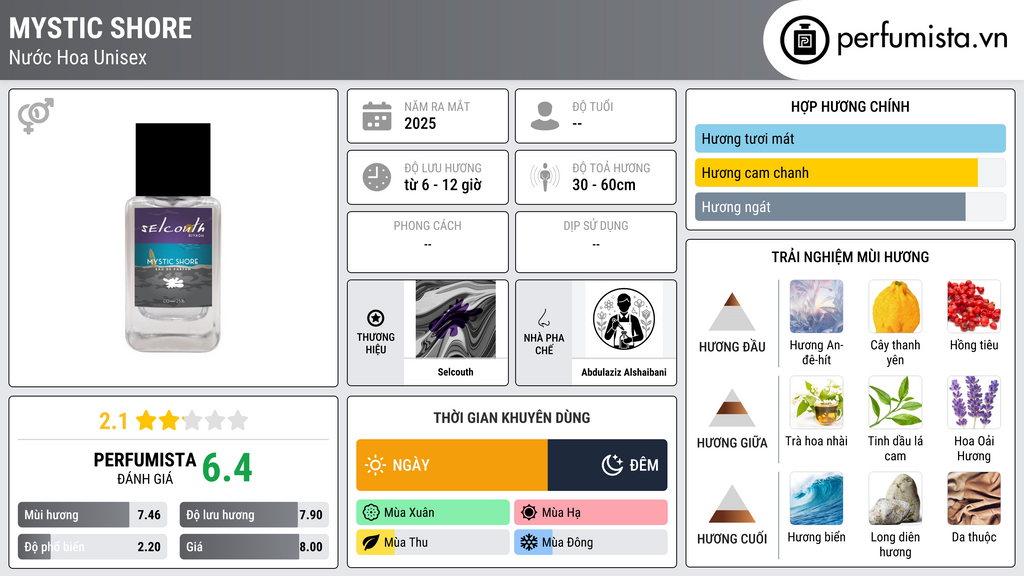Click the Mùa Thu season bar
This screenshot has width=1024, height=576.
click(433, 542)
